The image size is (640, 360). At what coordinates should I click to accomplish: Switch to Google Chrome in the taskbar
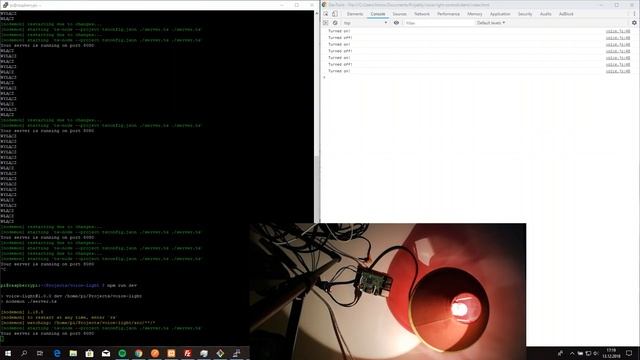tap(138, 353)
